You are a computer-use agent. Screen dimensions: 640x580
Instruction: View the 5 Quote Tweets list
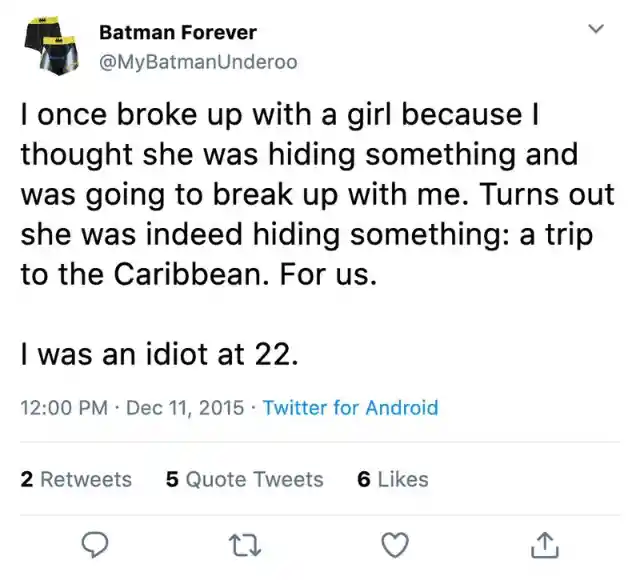click(244, 479)
